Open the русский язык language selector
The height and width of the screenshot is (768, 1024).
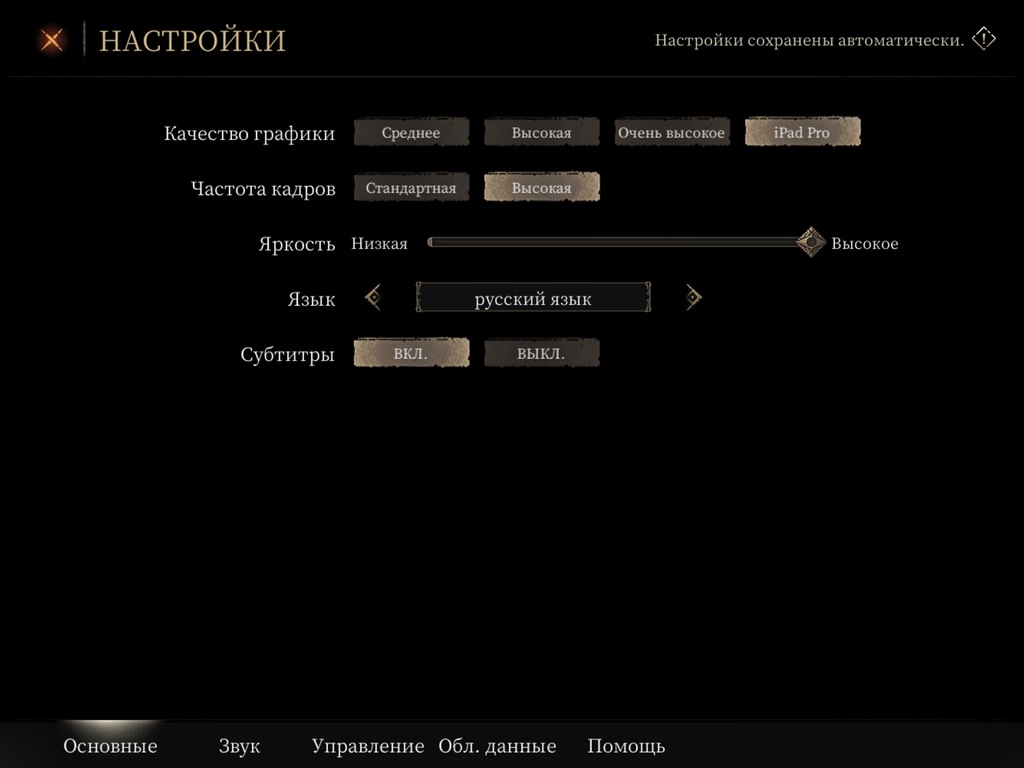(x=533, y=299)
